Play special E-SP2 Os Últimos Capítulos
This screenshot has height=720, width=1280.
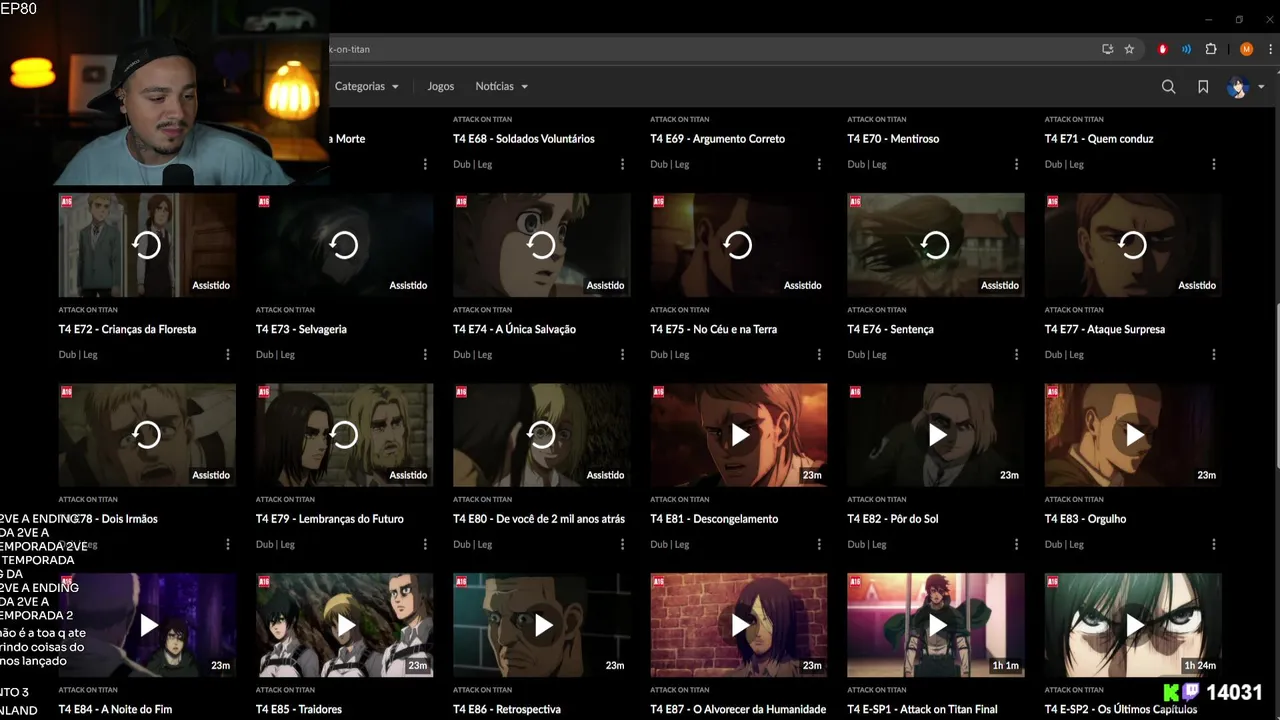click(1134, 626)
